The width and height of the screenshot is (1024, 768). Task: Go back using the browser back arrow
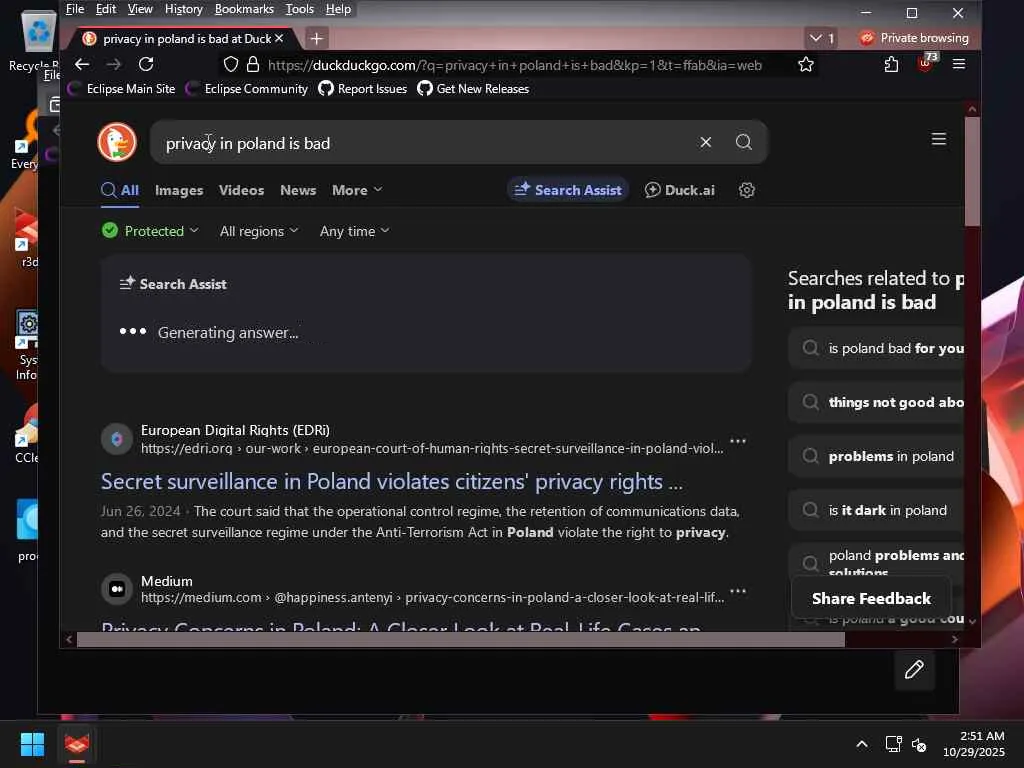(x=82, y=64)
